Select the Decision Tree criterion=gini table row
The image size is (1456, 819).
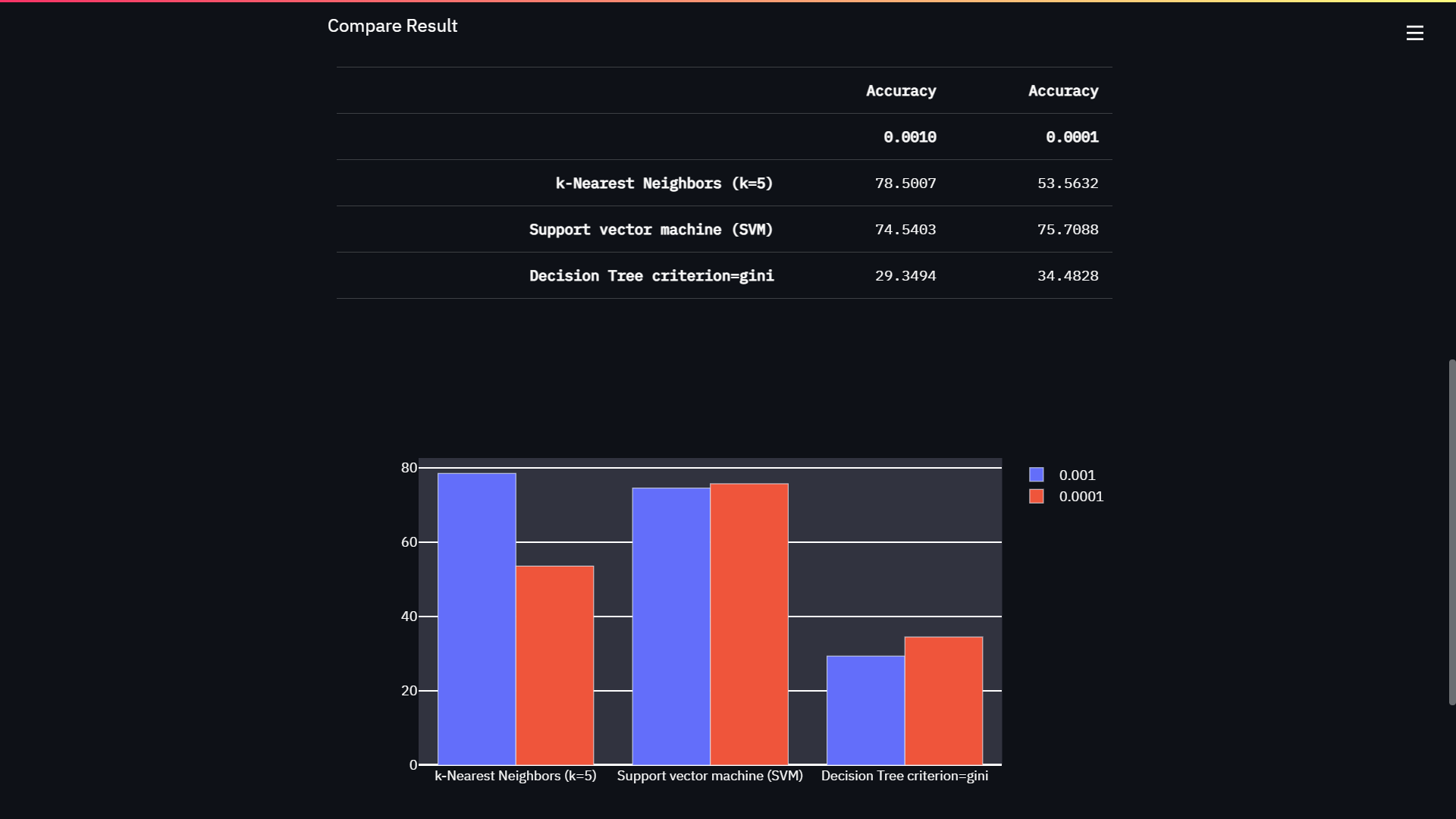click(x=651, y=275)
